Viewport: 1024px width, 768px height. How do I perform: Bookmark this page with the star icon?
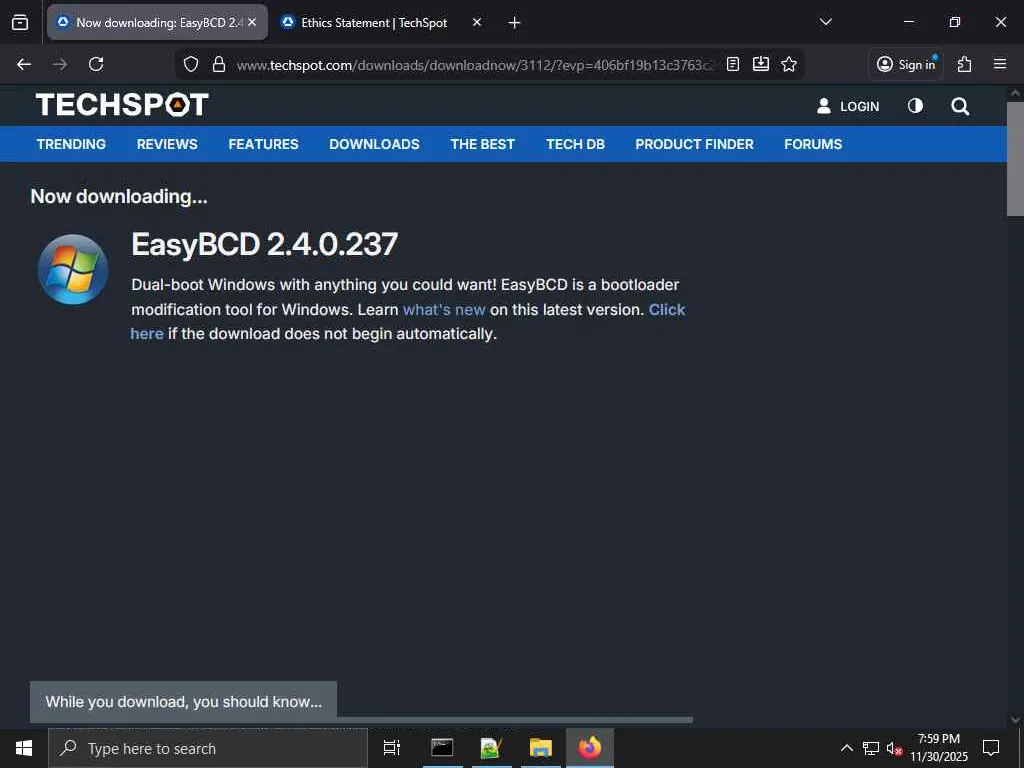click(x=789, y=64)
